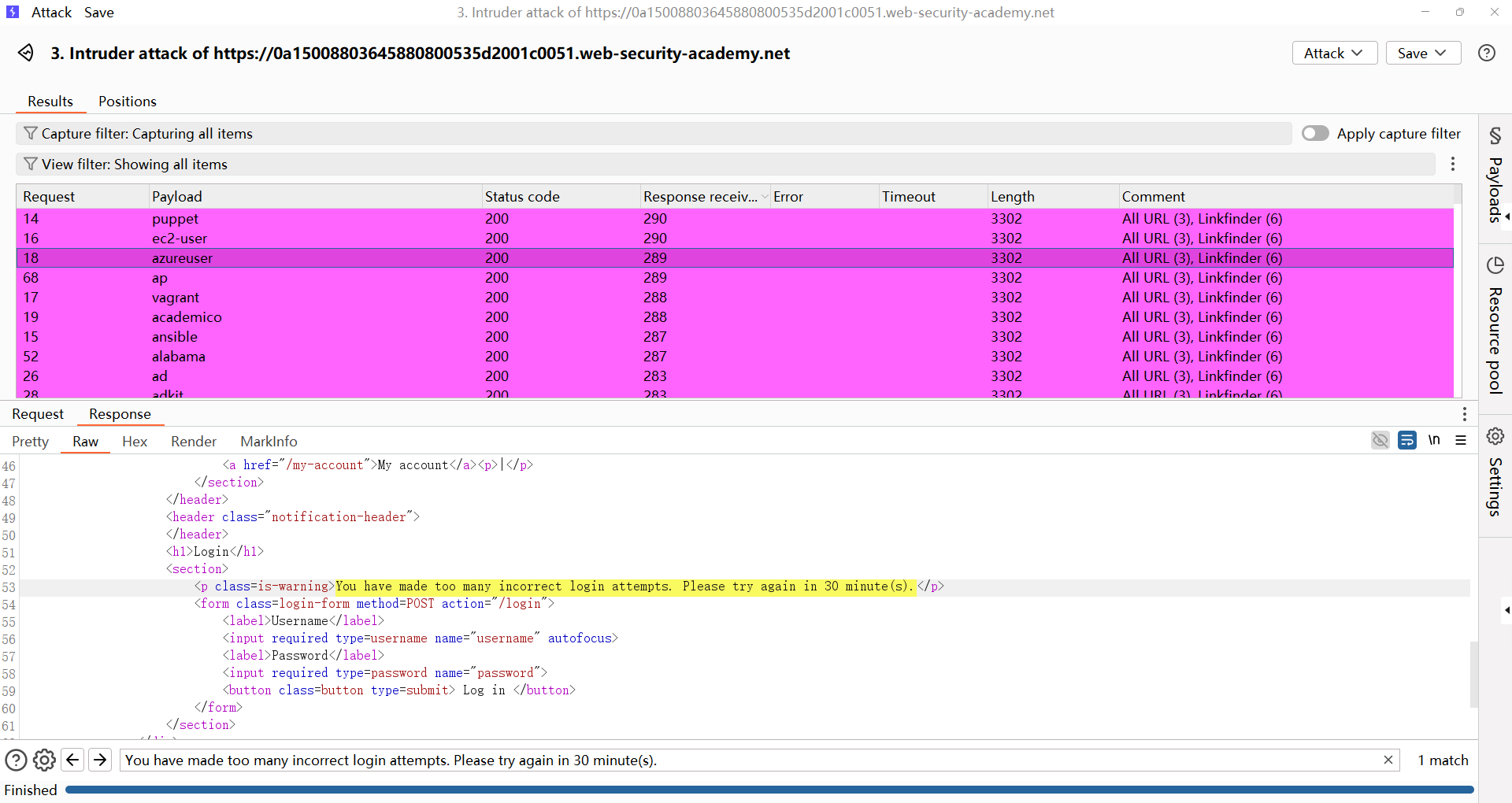The height and width of the screenshot is (803, 1512).
Task: Toggle non-printable characters display (\n)
Action: click(1434, 440)
